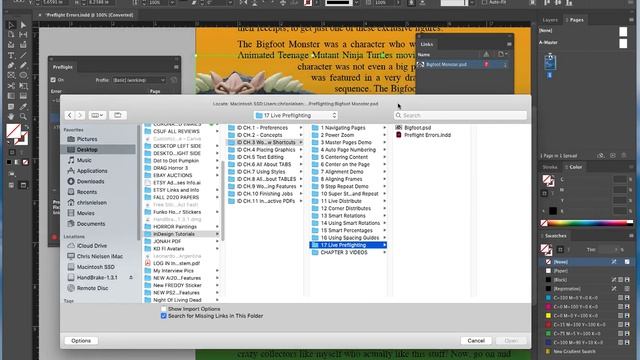The image size is (640, 360).
Task: Expand 1 Navigating Pages folder arrow
Action: coord(384,128)
